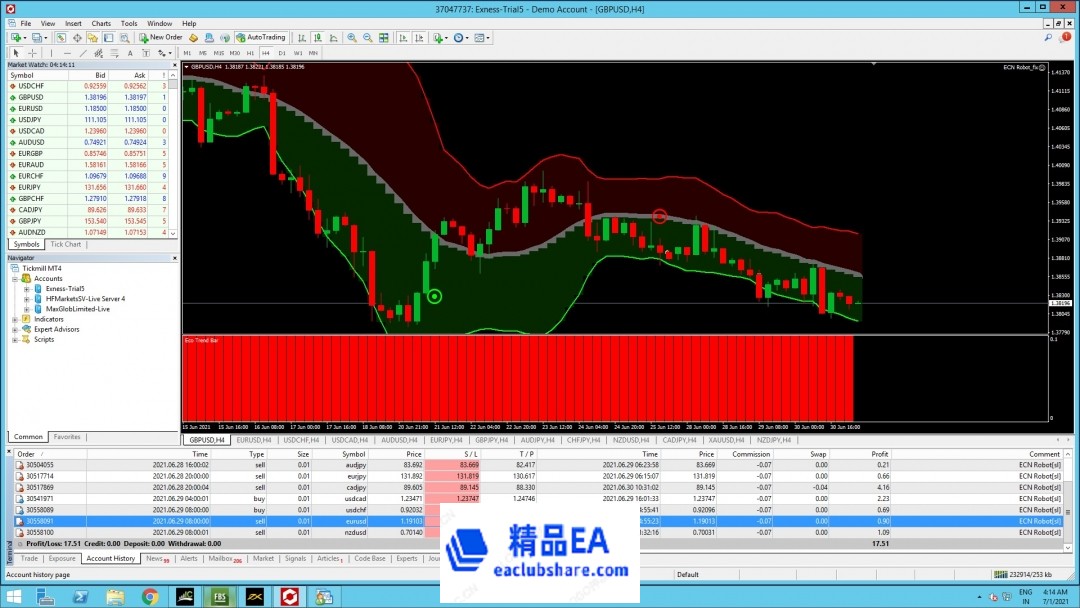Switch to the Mailbox terminal tab
This screenshot has width=1080, height=608.
pos(225,558)
